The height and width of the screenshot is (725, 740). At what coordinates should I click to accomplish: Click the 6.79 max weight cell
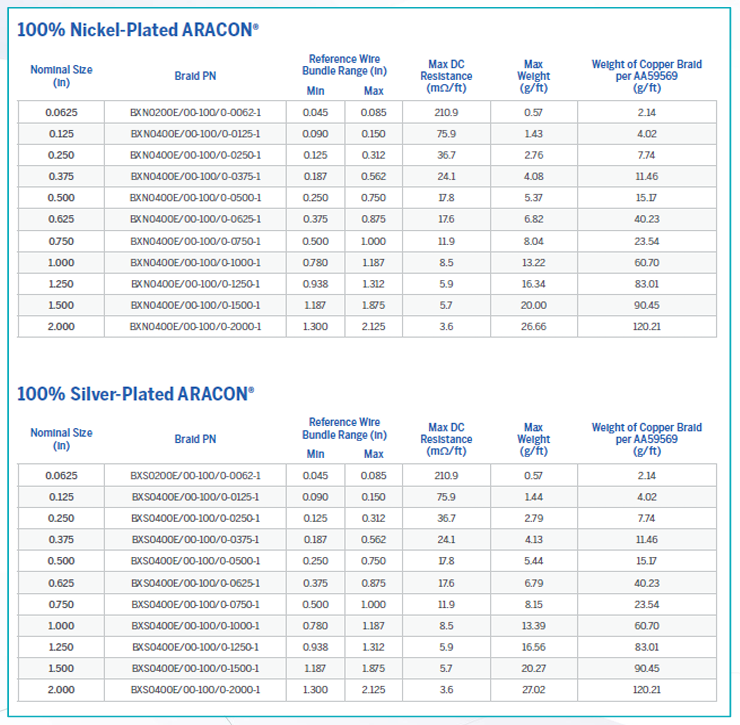pos(533,582)
